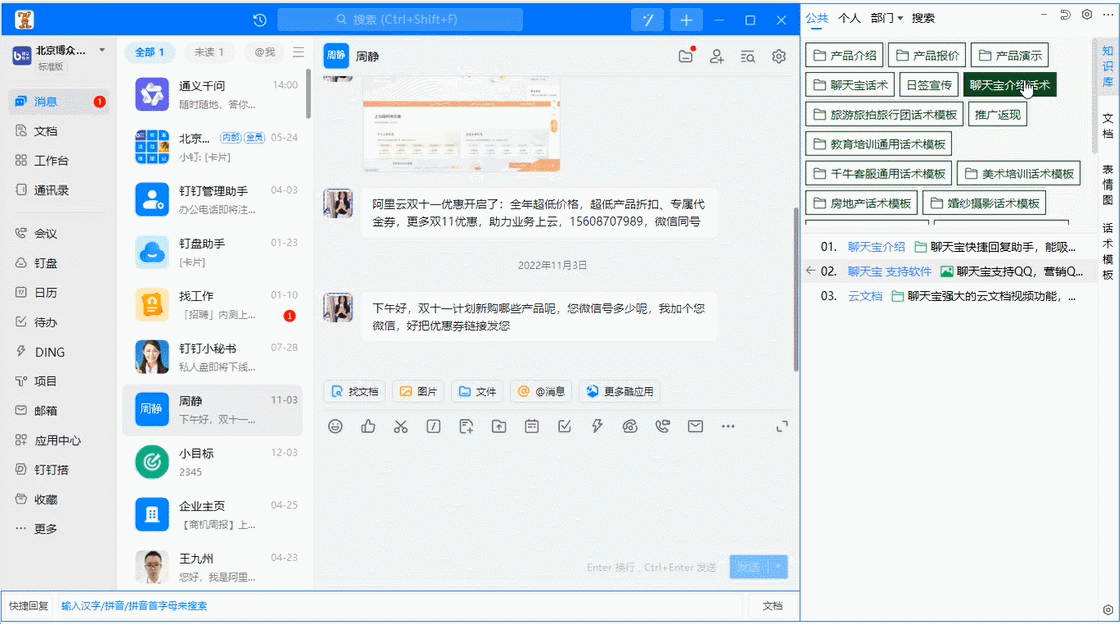Viewport: 1120px width, 624px height.
Task: Click the three-dots more icon in message toolbar
Action: point(728,426)
